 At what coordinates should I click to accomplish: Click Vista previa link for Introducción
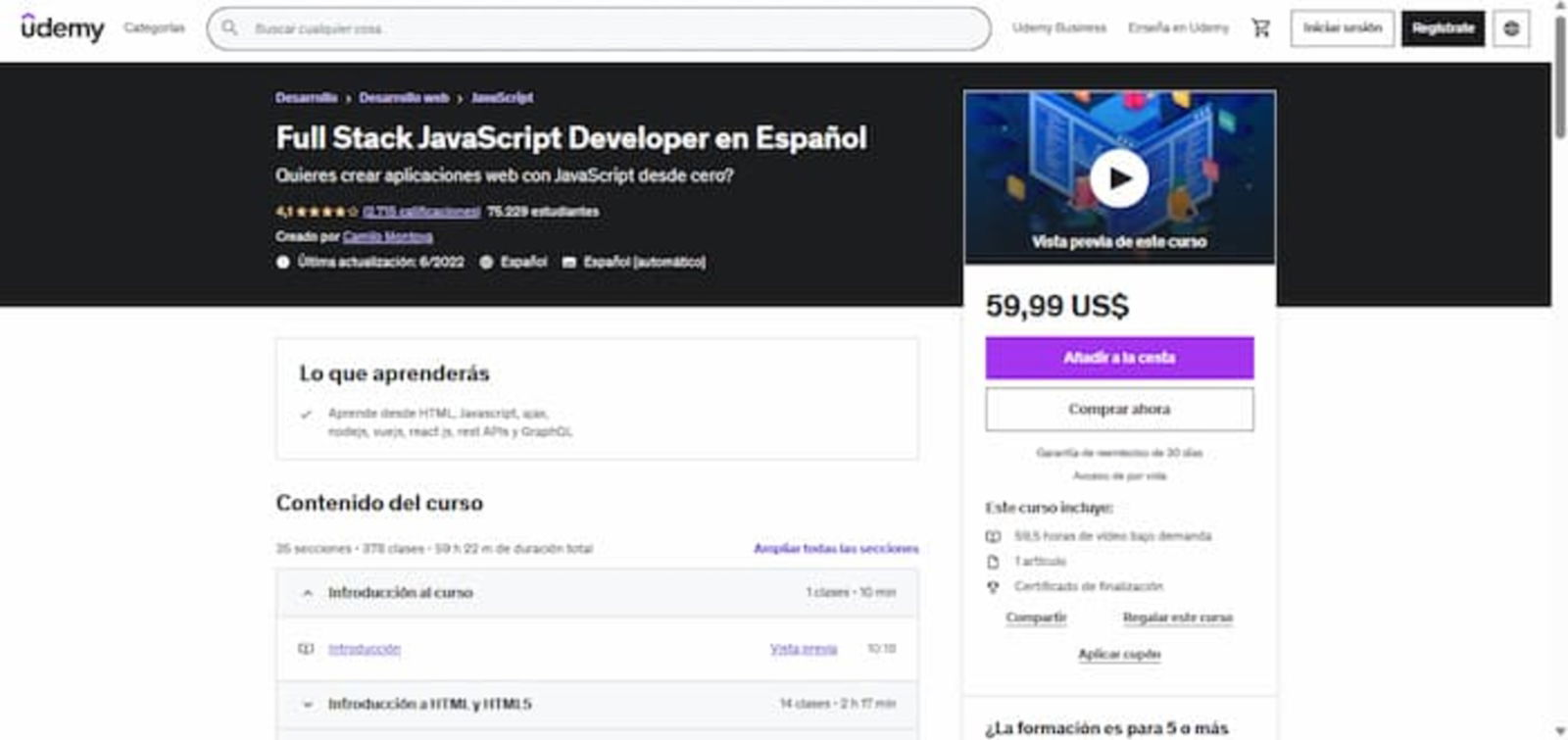pyautogui.click(x=804, y=649)
